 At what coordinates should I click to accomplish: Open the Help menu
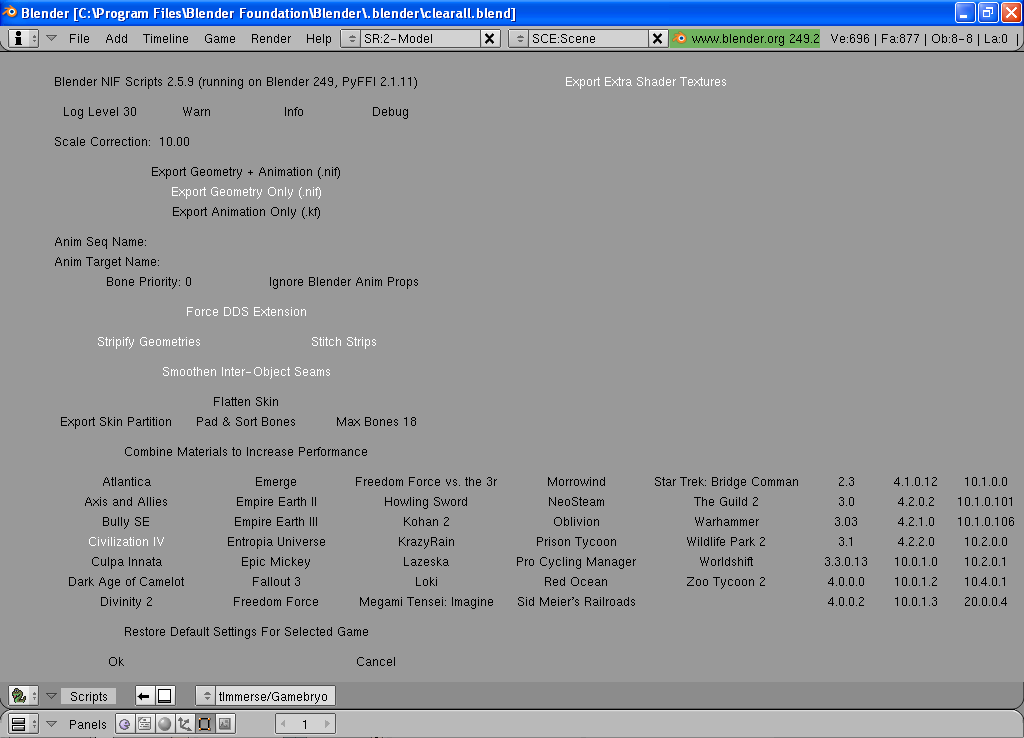[319, 39]
